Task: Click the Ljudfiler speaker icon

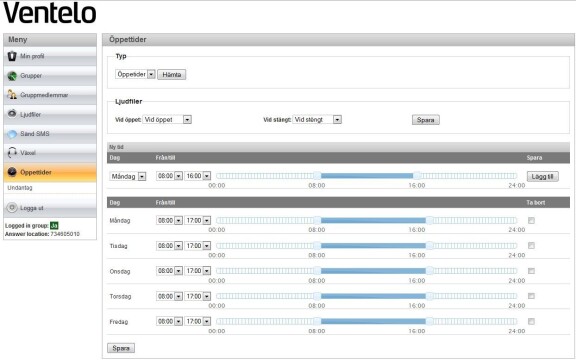Action: click(12, 114)
